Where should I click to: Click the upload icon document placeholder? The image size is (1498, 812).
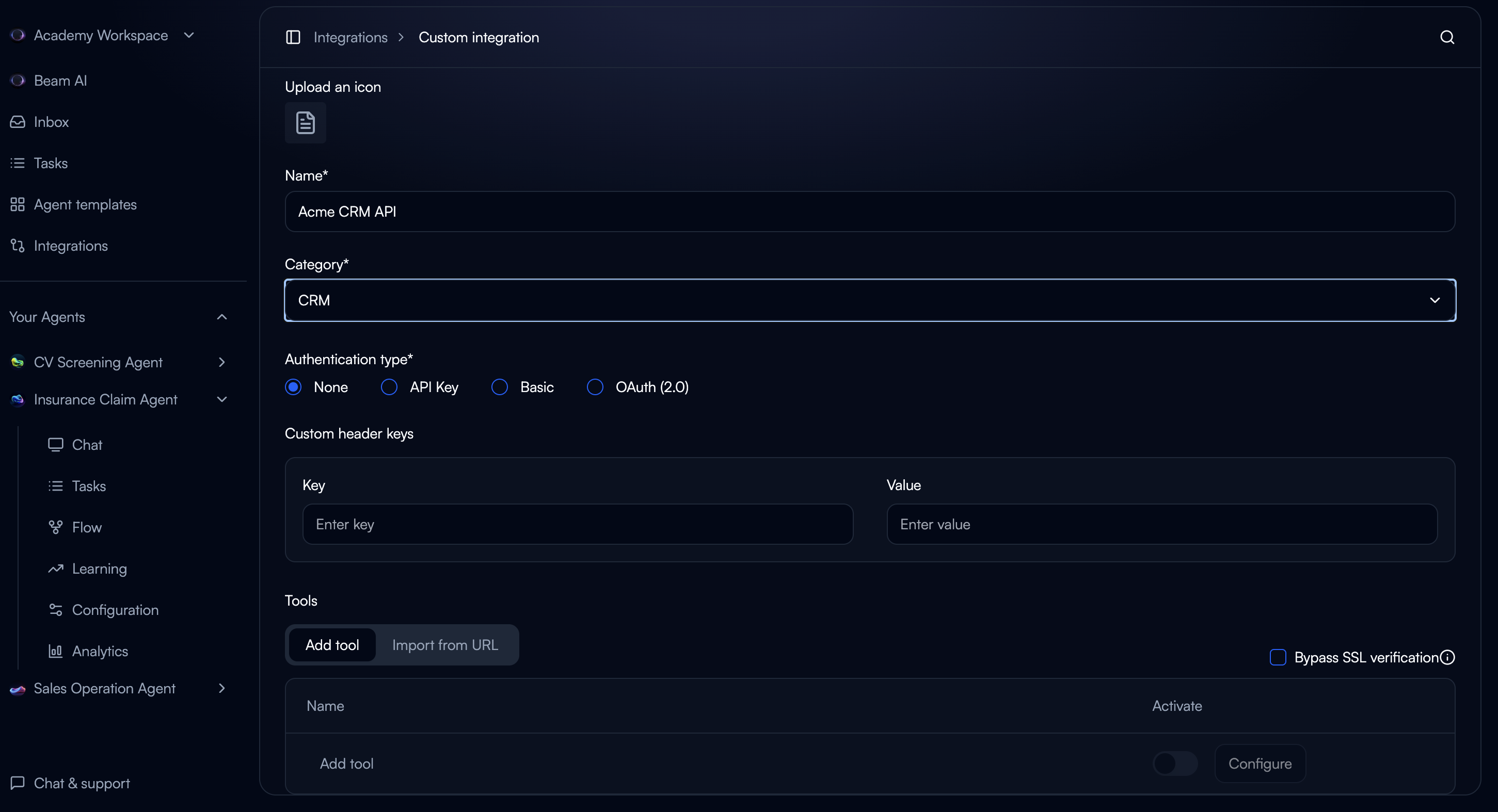305,123
